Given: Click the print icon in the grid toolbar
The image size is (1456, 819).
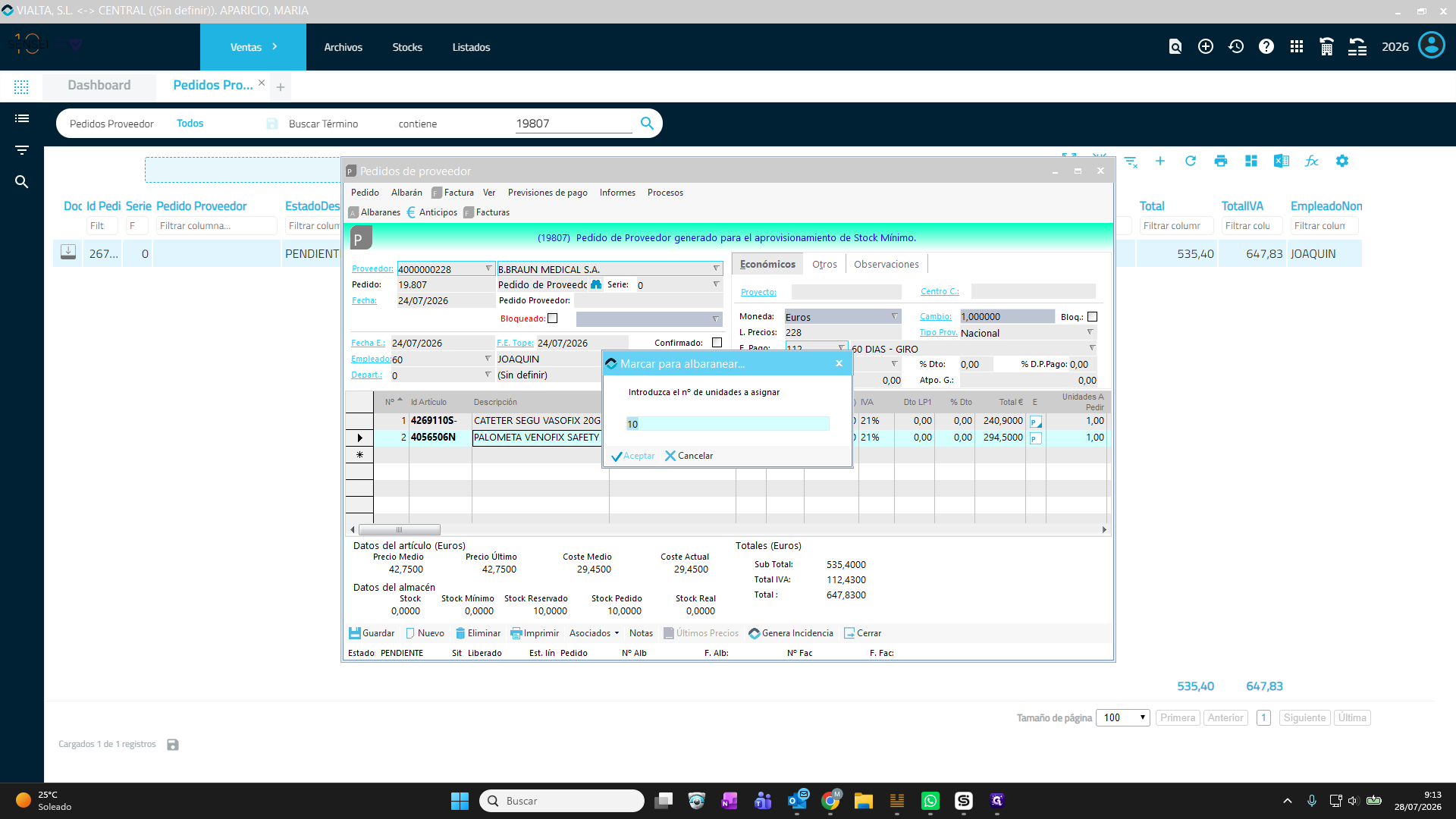Looking at the screenshot, I should [x=1221, y=161].
